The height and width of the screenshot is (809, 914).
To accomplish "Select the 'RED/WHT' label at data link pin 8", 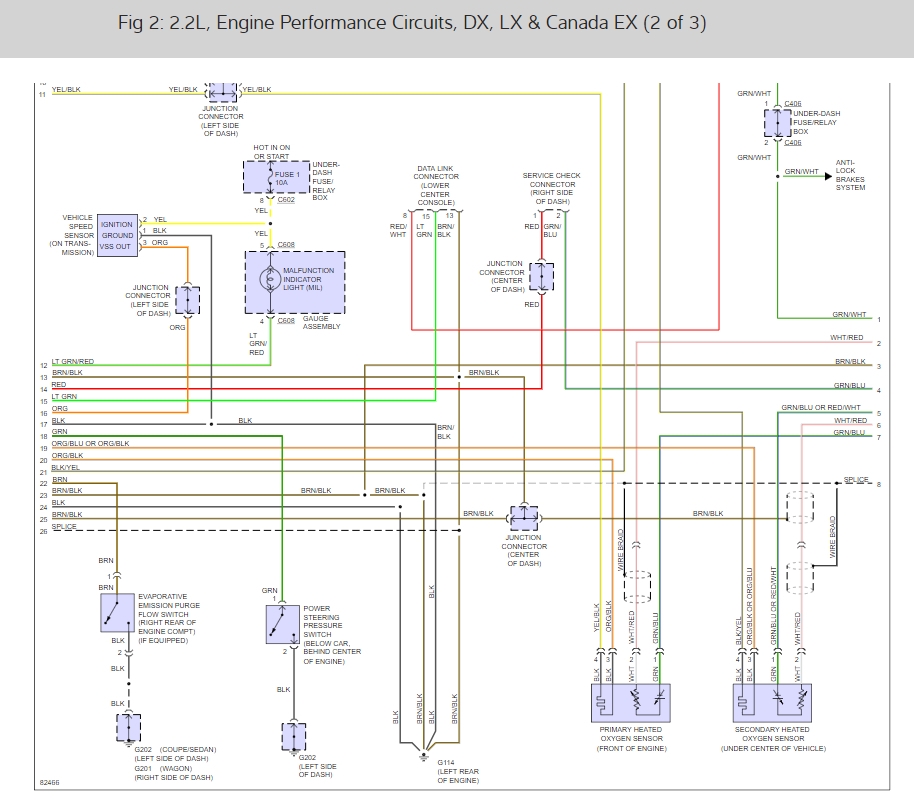I will pyautogui.click(x=398, y=230).
